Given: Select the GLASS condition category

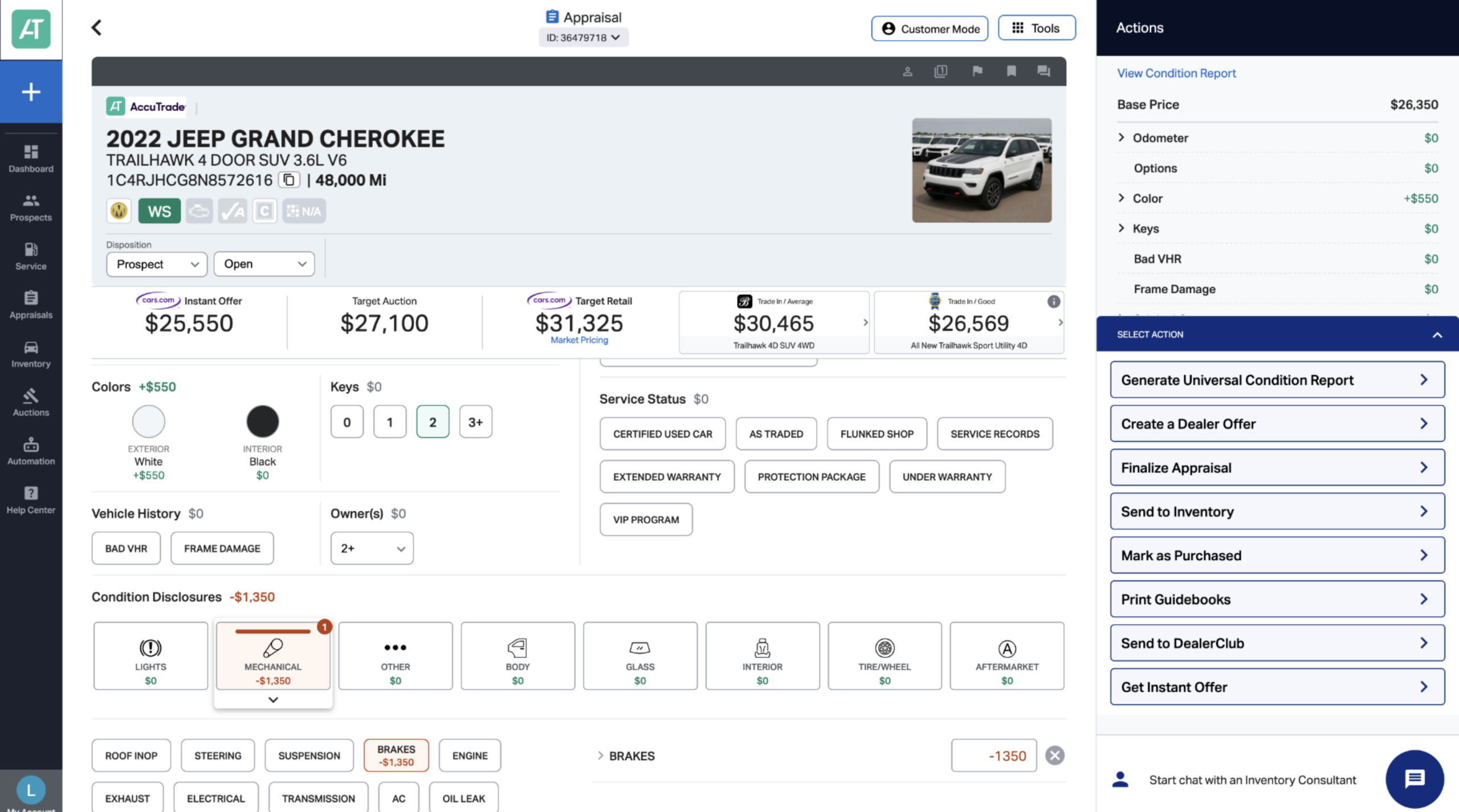Looking at the screenshot, I should click(640, 656).
